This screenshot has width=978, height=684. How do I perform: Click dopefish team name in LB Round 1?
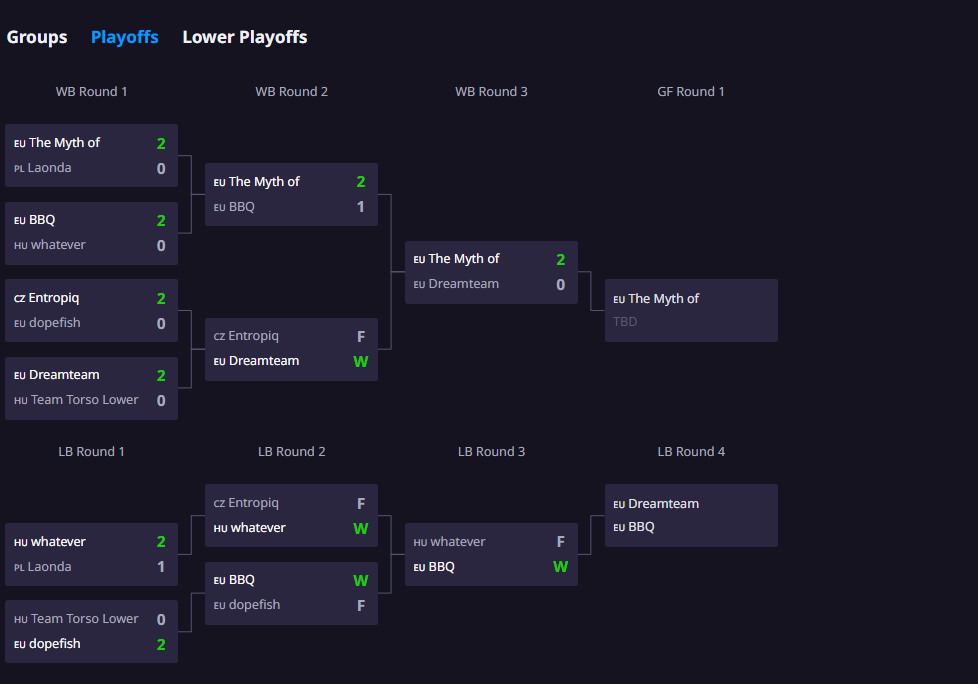coord(55,644)
